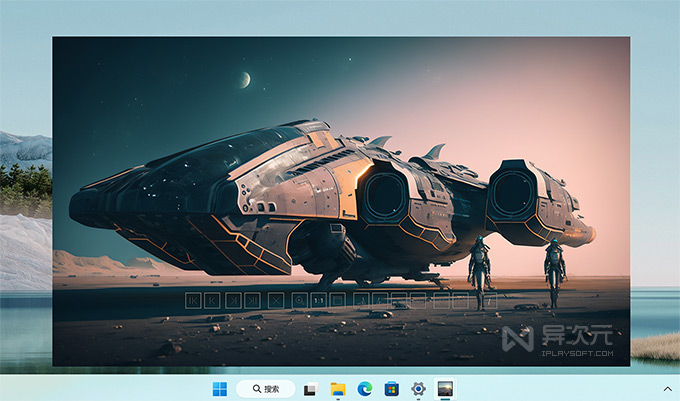Screen dimensions: 680x401
Task: Show image at 1:1 actual size
Action: [318, 299]
